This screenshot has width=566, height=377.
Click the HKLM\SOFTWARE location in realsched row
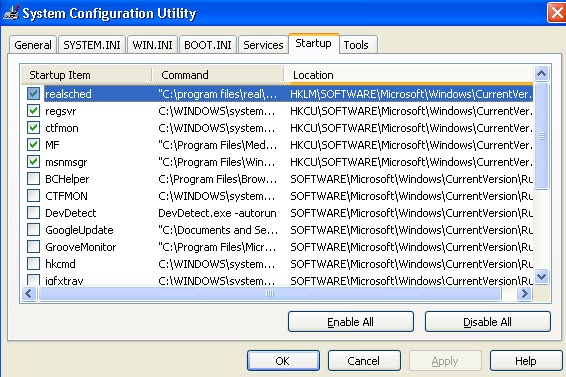[x=411, y=94]
